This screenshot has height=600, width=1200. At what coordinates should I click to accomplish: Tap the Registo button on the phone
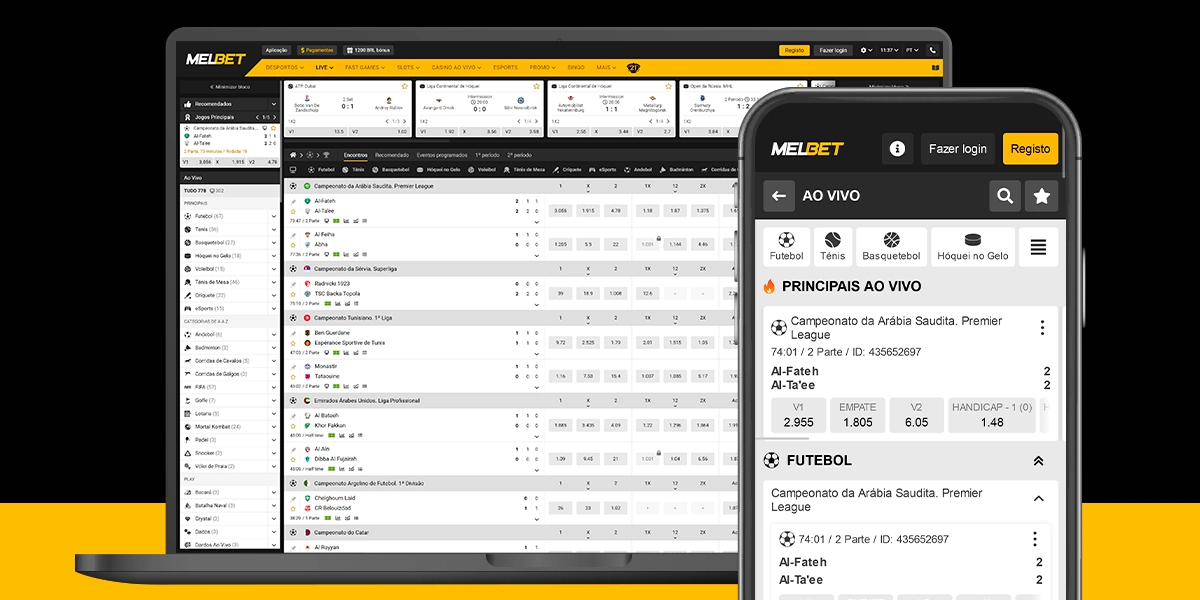[1030, 149]
